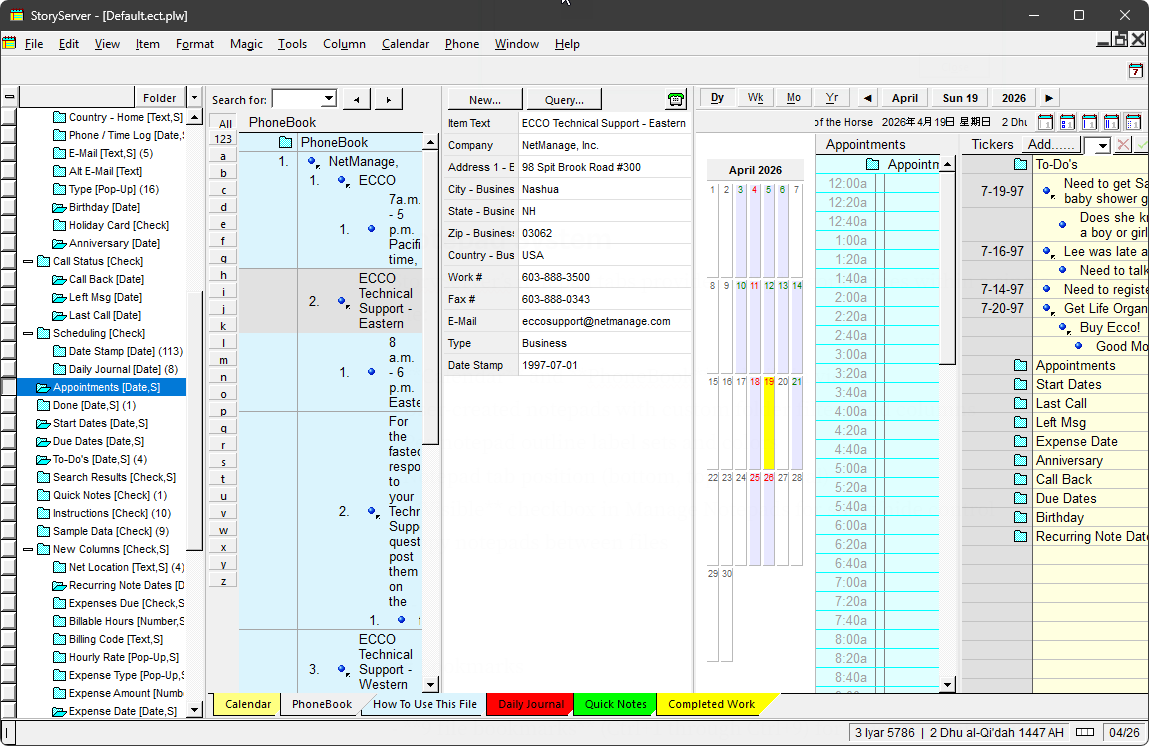
Task: Switch to the Quick Notes tab
Action: 616,704
